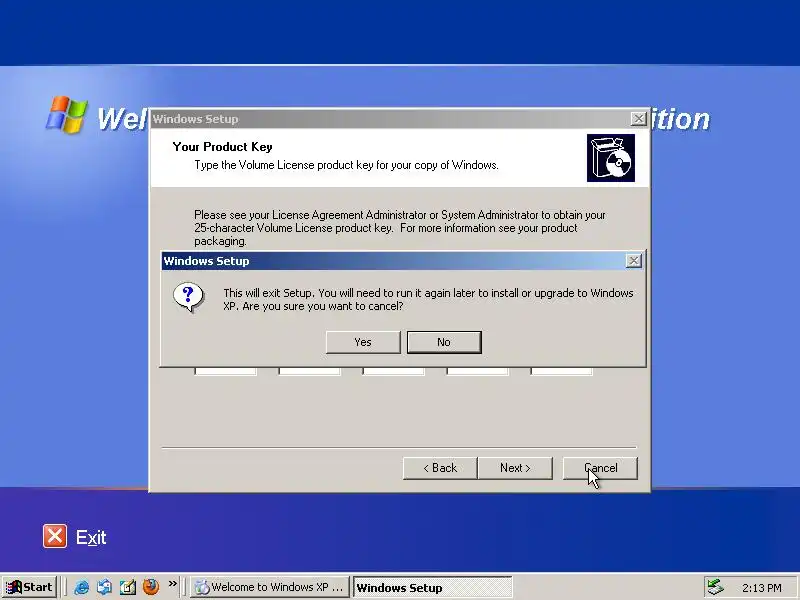Open Outlook Express from Quick Launch
This screenshot has height=600, width=800.
pos(105,587)
